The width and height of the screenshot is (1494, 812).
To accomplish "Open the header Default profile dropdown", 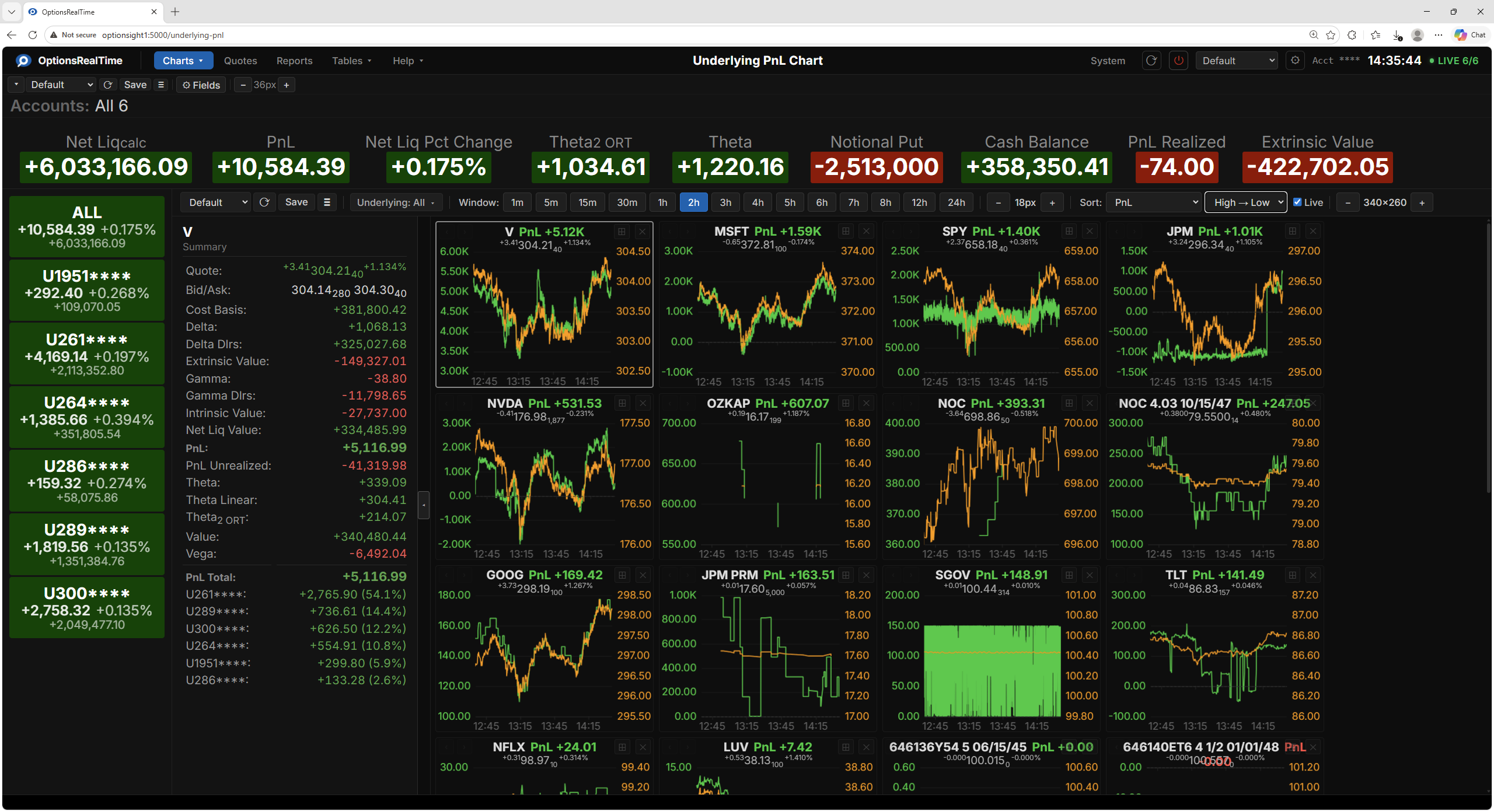I will [x=1237, y=61].
